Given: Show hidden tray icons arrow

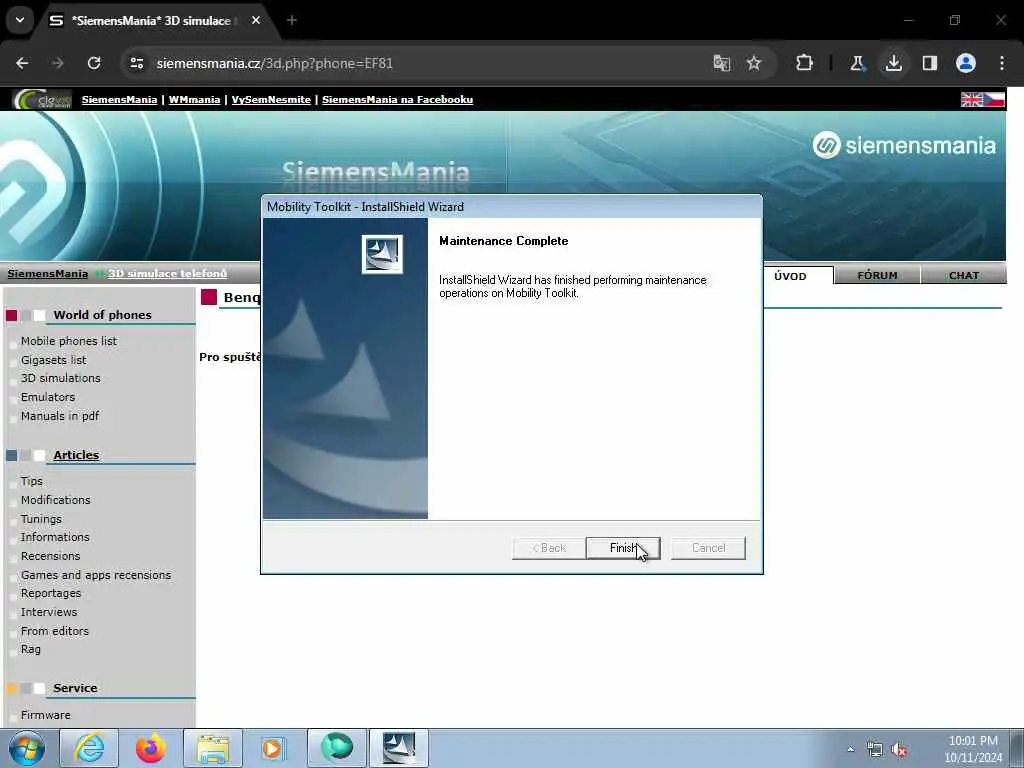Looking at the screenshot, I should (x=850, y=750).
